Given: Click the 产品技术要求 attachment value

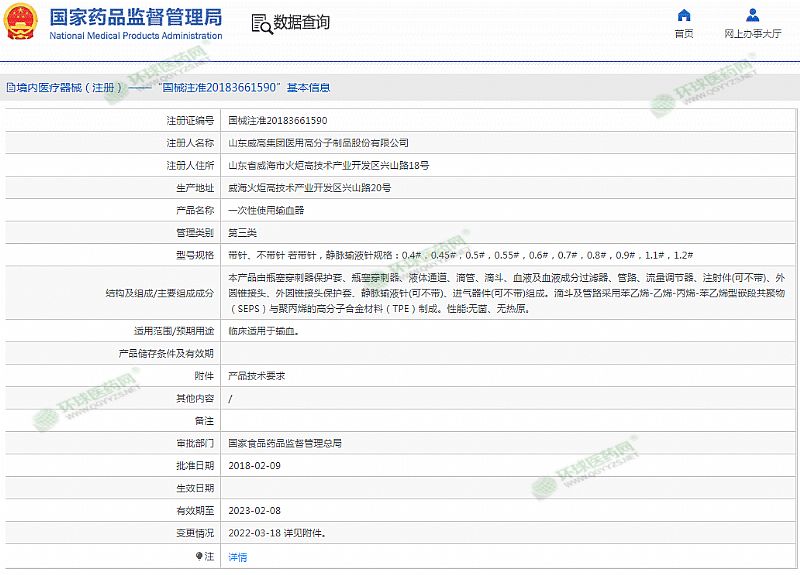Looking at the screenshot, I should point(257,375).
